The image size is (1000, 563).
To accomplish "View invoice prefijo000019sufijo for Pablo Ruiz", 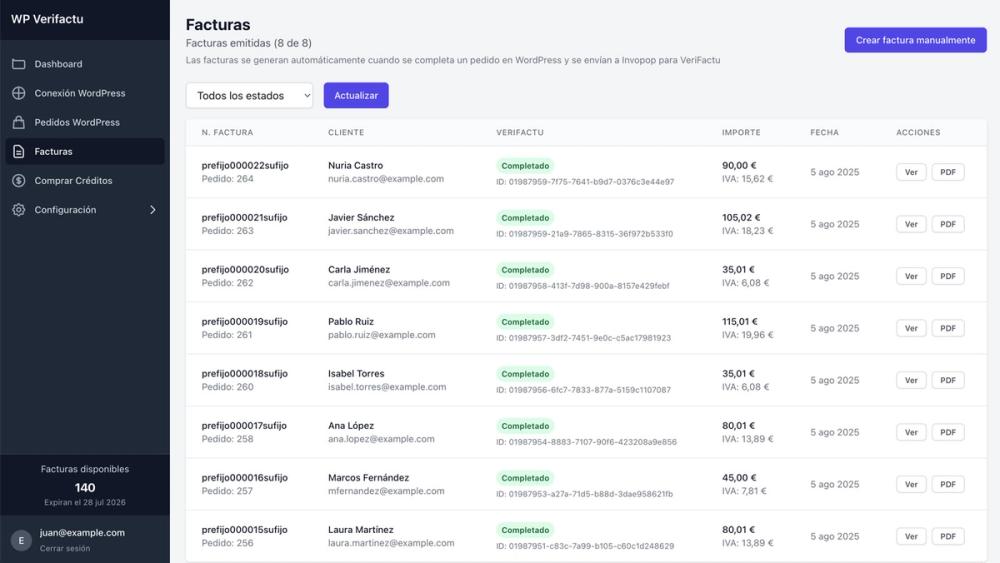I will [911, 328].
